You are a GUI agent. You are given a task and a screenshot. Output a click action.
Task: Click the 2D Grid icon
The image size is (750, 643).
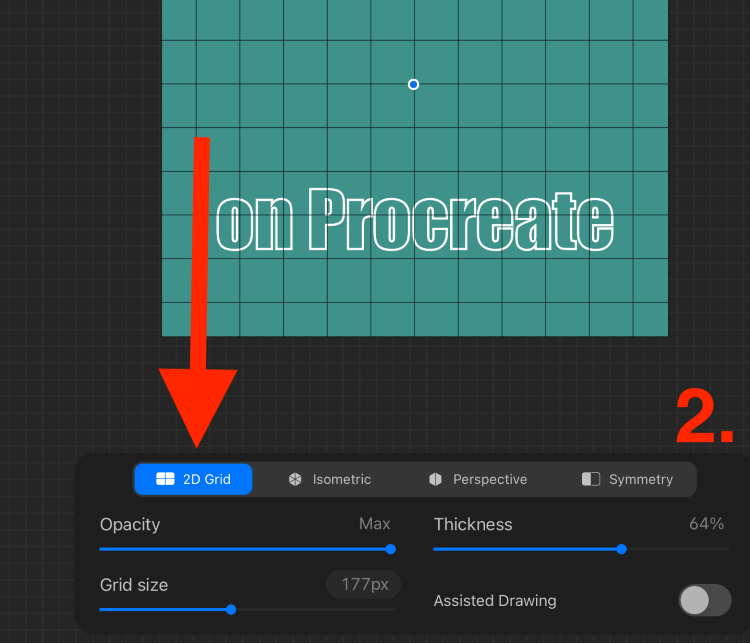click(x=165, y=479)
